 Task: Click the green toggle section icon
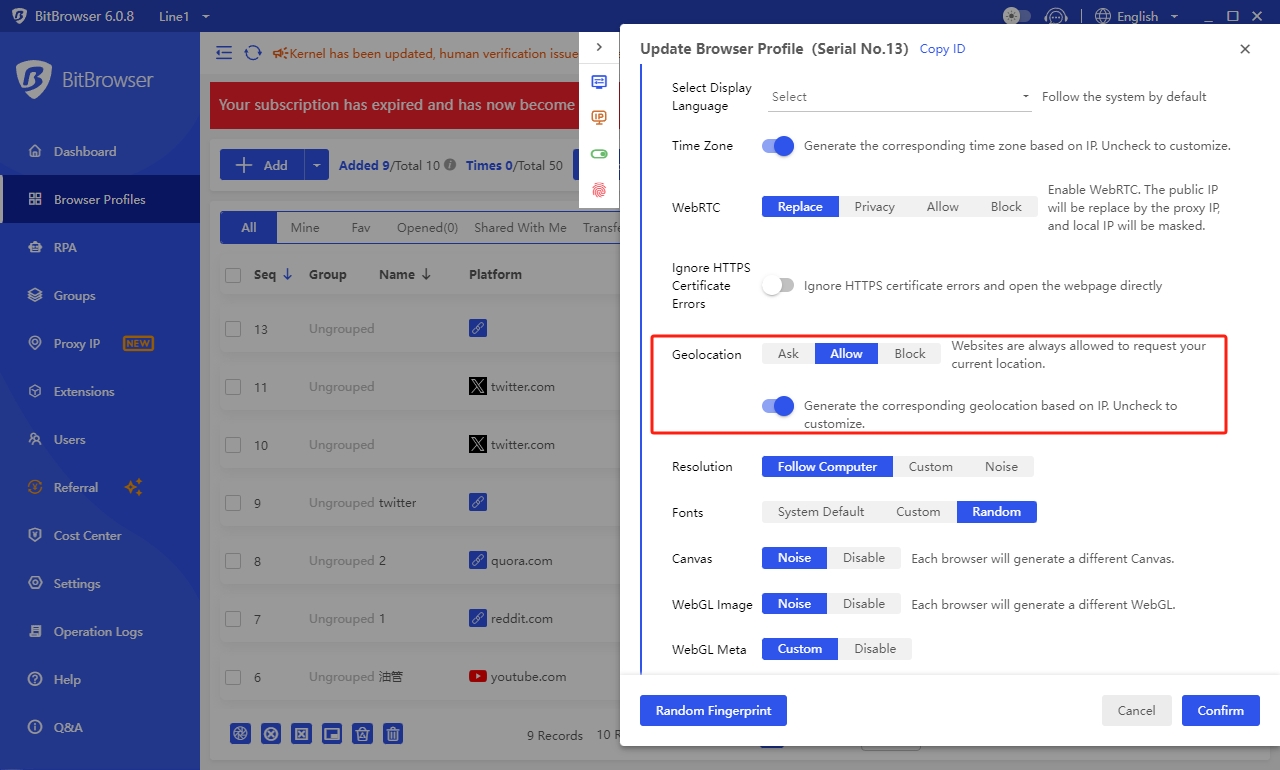pyautogui.click(x=599, y=154)
